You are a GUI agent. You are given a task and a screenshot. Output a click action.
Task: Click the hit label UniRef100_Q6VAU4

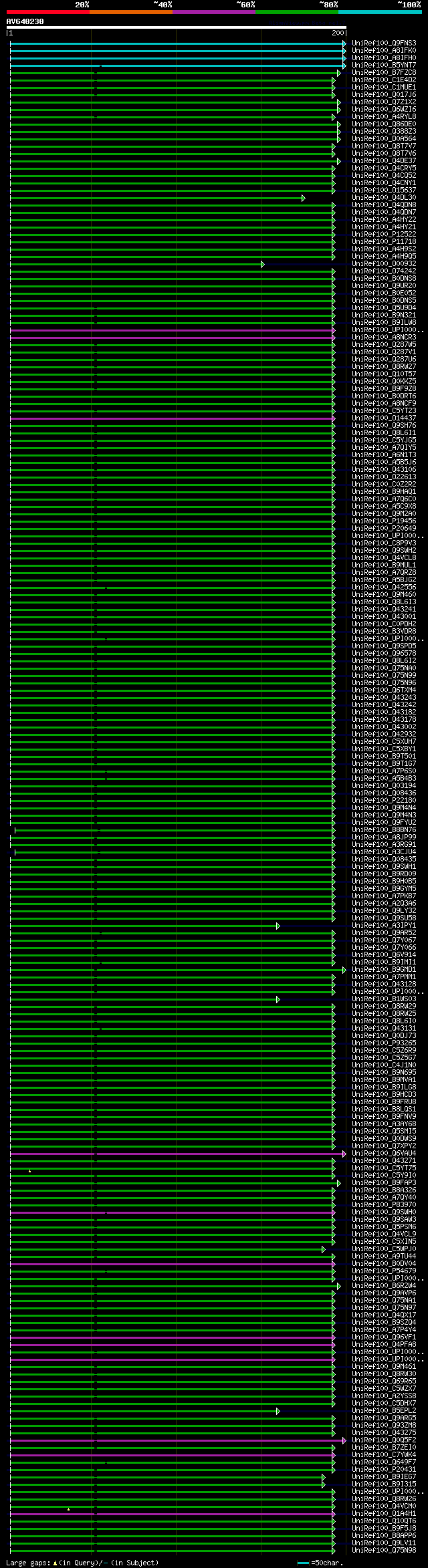point(384,1153)
